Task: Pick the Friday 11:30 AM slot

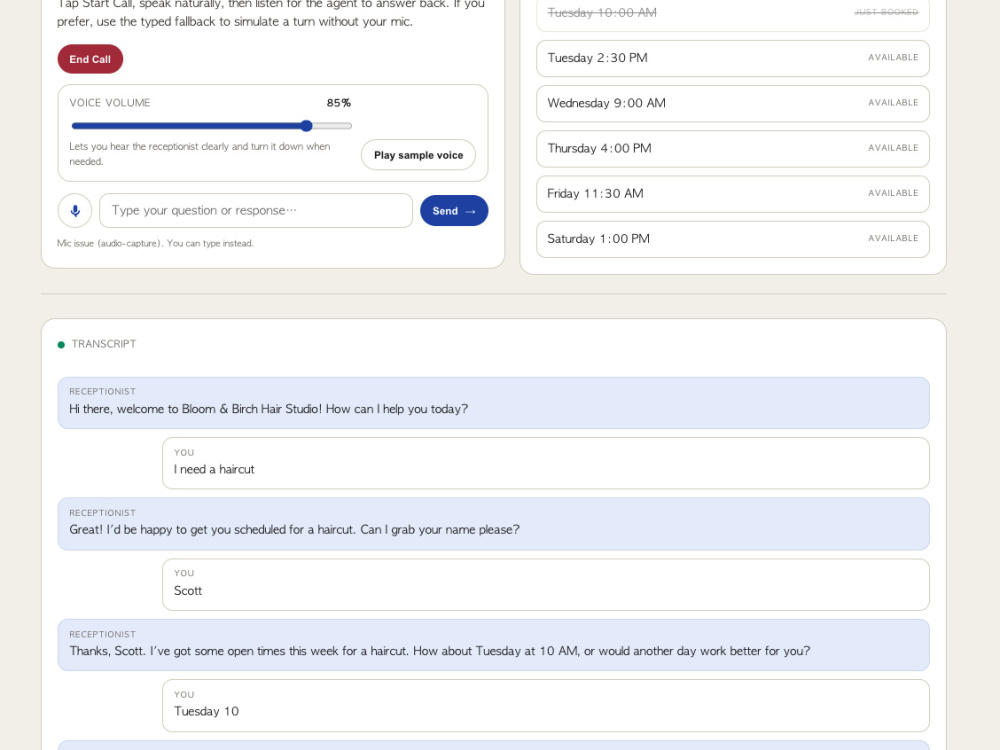Action: tap(733, 194)
